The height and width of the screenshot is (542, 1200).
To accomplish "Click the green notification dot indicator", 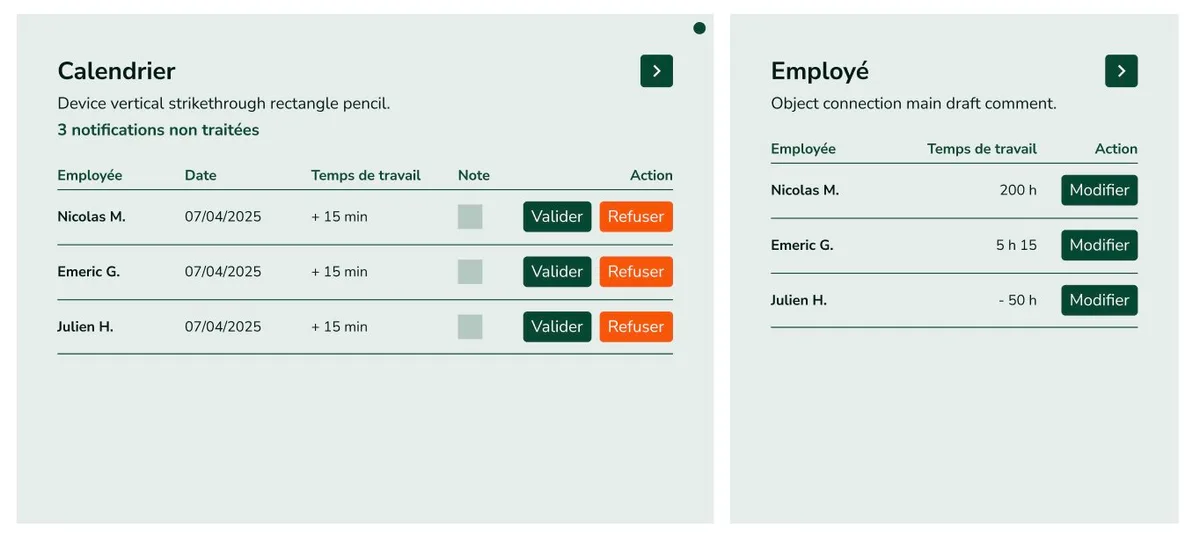I will (x=699, y=28).
